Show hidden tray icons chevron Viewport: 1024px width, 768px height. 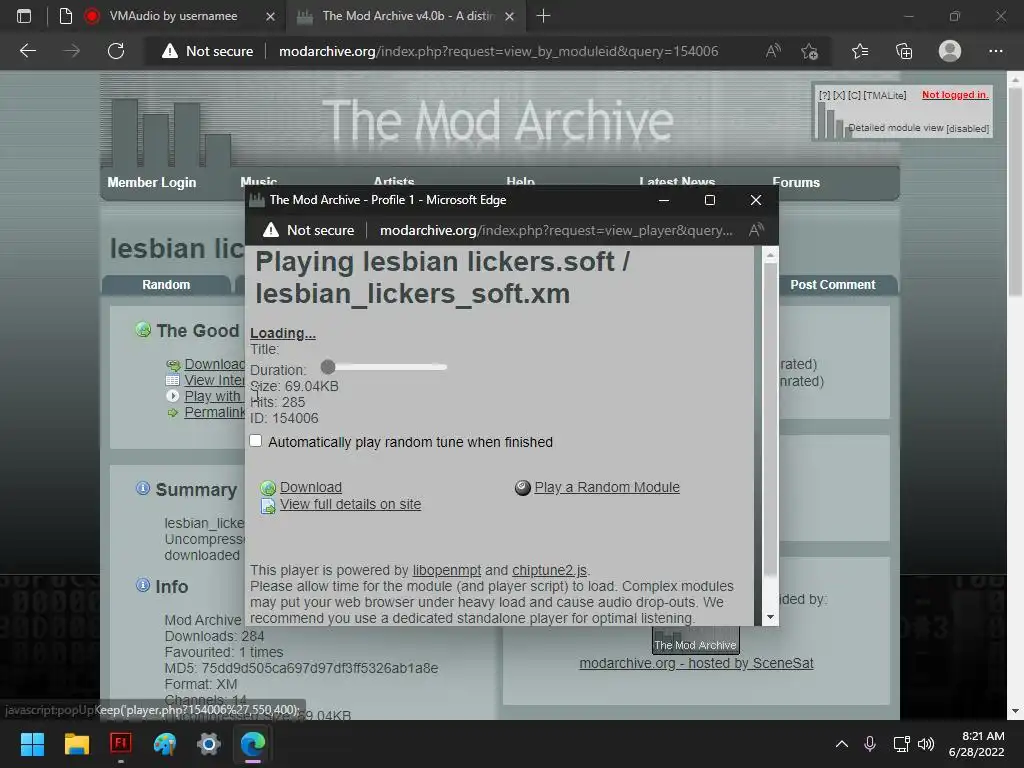tap(842, 744)
